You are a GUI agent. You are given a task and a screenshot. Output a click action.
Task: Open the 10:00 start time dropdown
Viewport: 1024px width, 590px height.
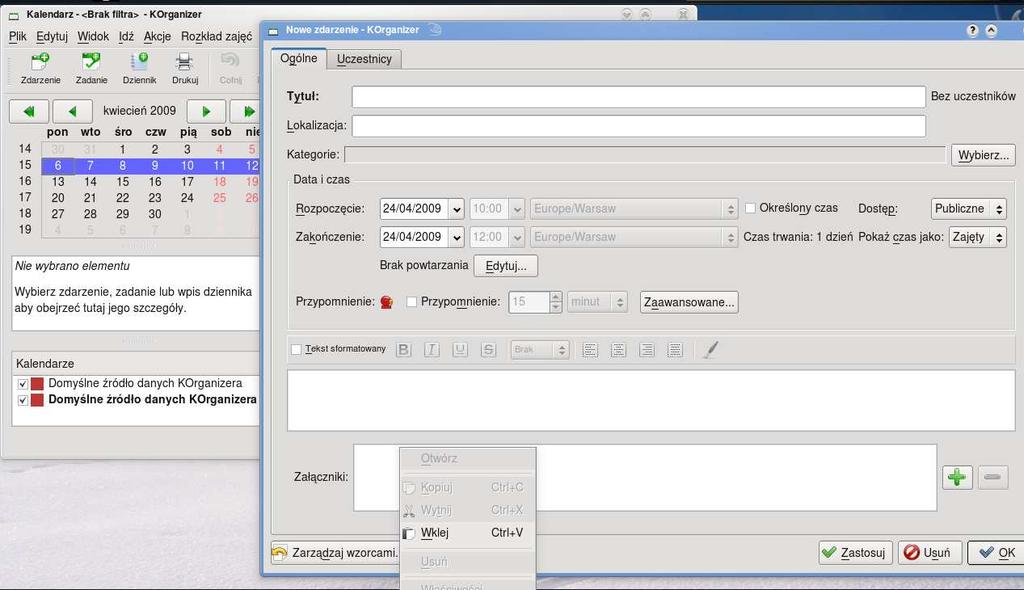pos(517,209)
